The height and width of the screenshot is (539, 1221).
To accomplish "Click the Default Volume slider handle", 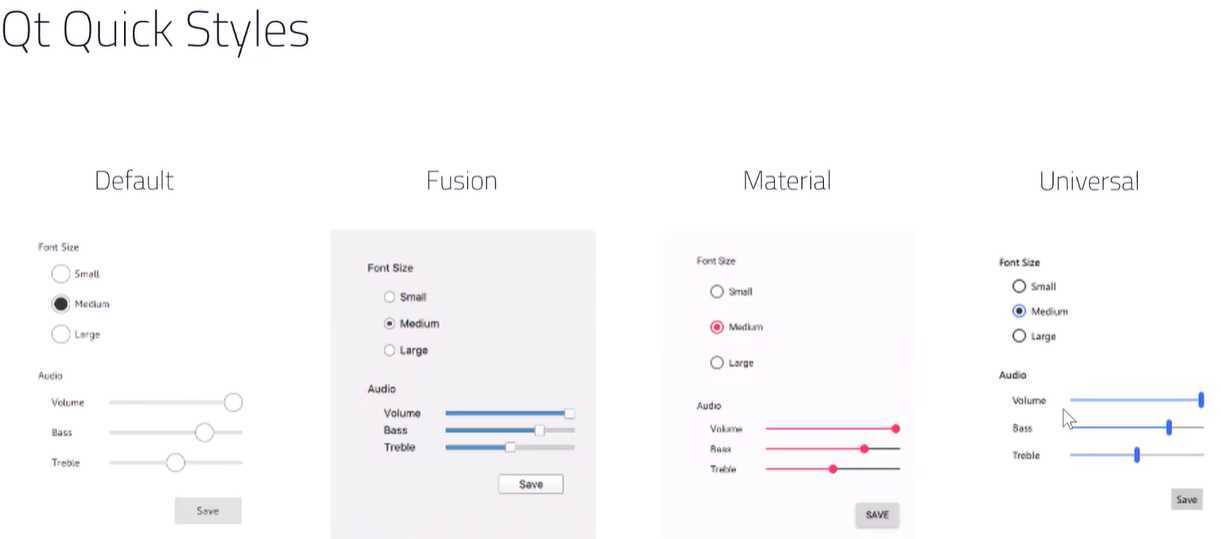I will click(233, 402).
